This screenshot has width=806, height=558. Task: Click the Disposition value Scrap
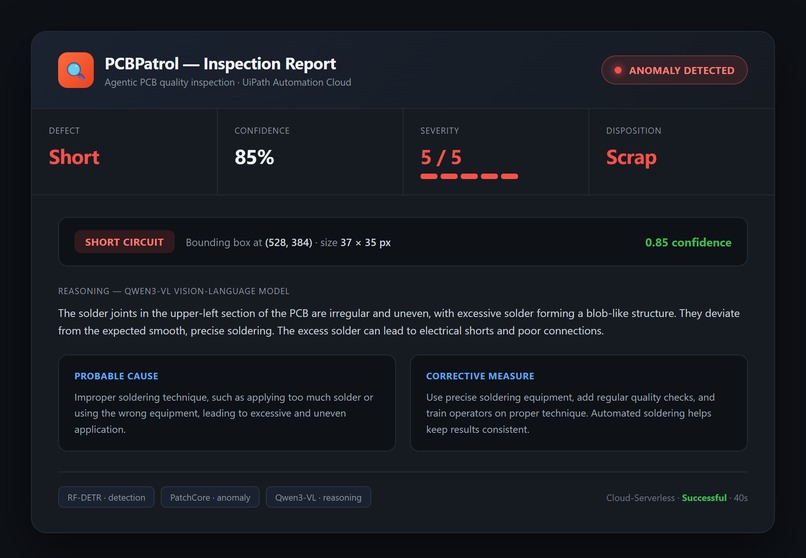click(x=631, y=157)
